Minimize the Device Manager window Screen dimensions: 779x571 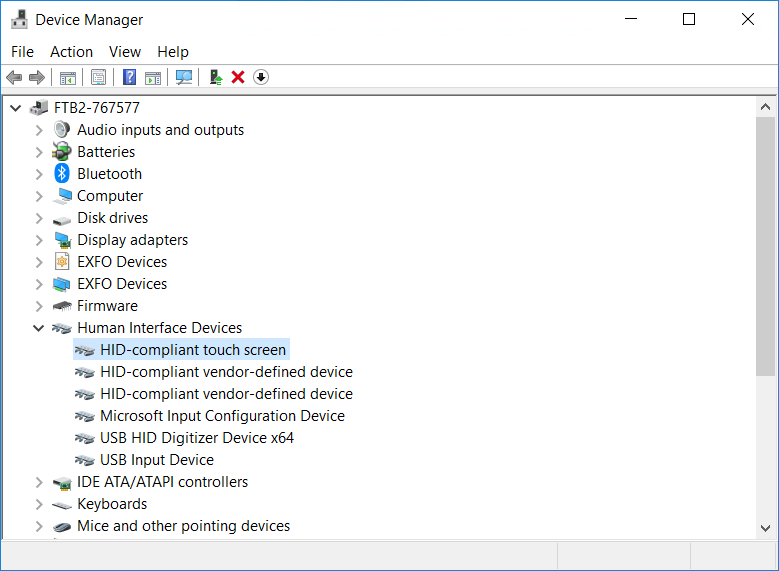(631, 19)
